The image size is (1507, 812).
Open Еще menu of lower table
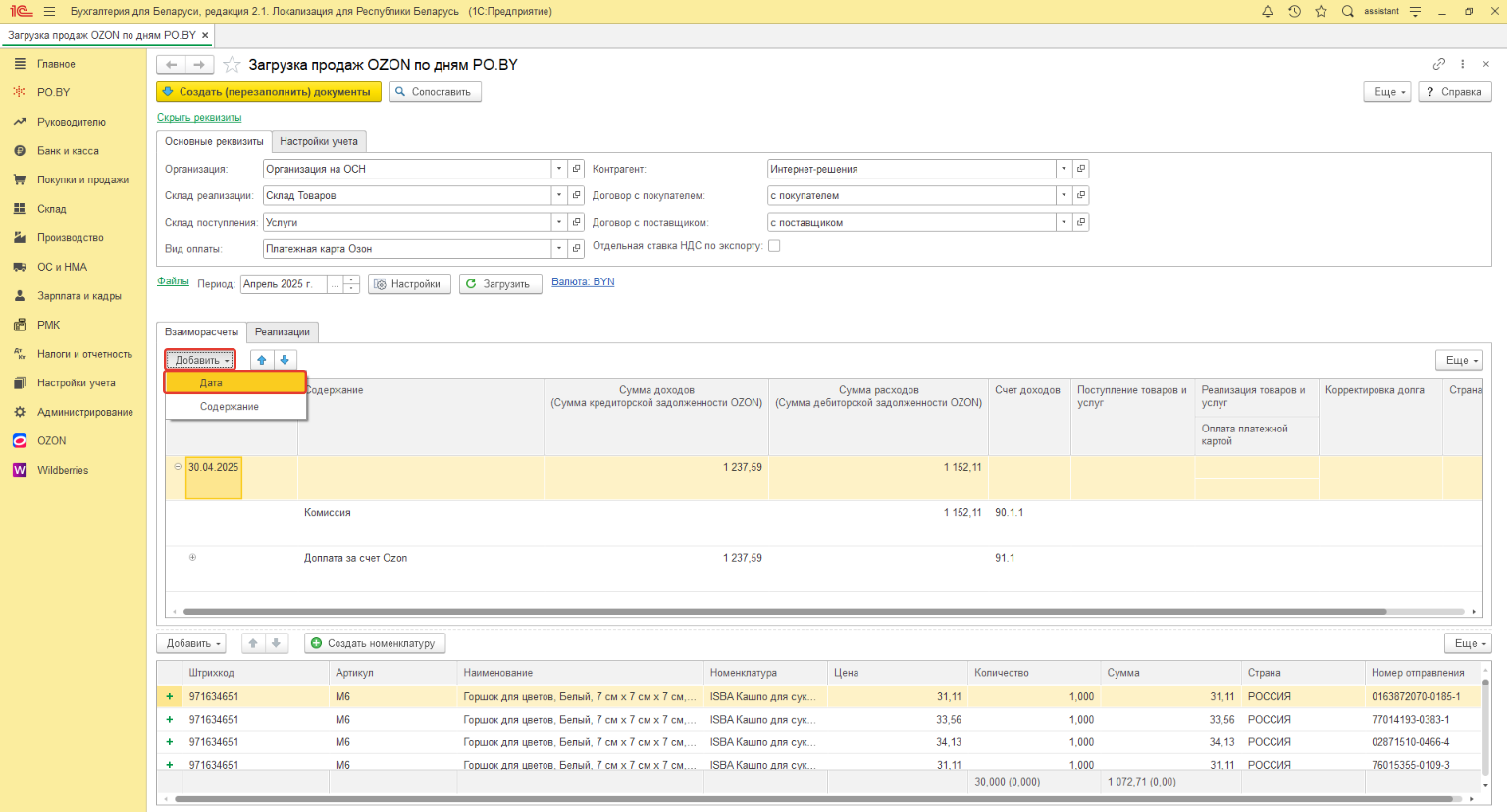[1468, 643]
